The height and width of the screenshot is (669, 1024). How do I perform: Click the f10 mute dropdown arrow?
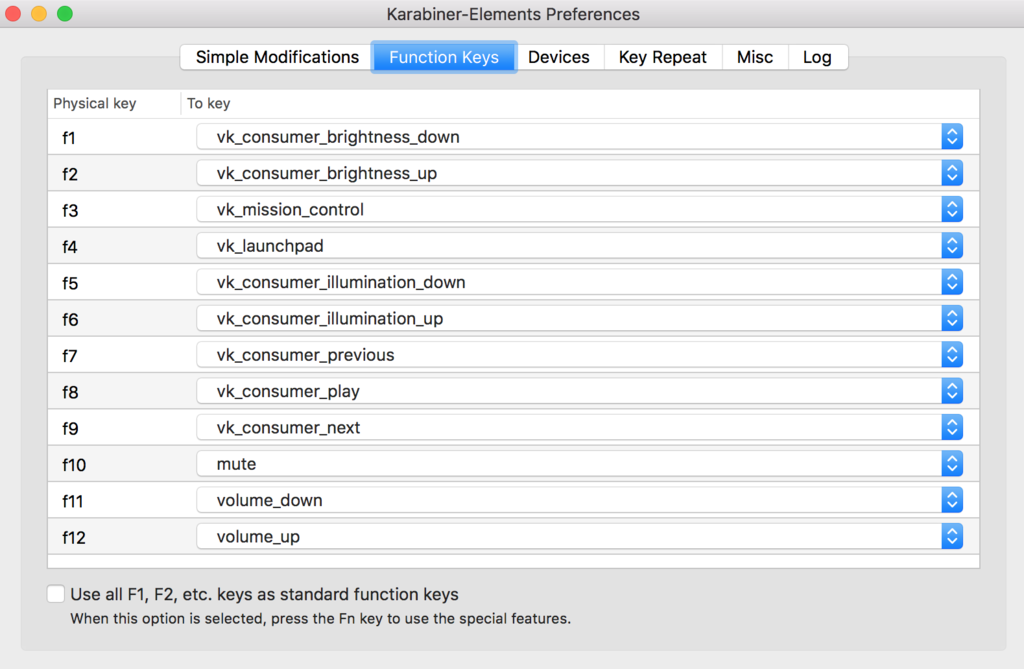coord(952,463)
